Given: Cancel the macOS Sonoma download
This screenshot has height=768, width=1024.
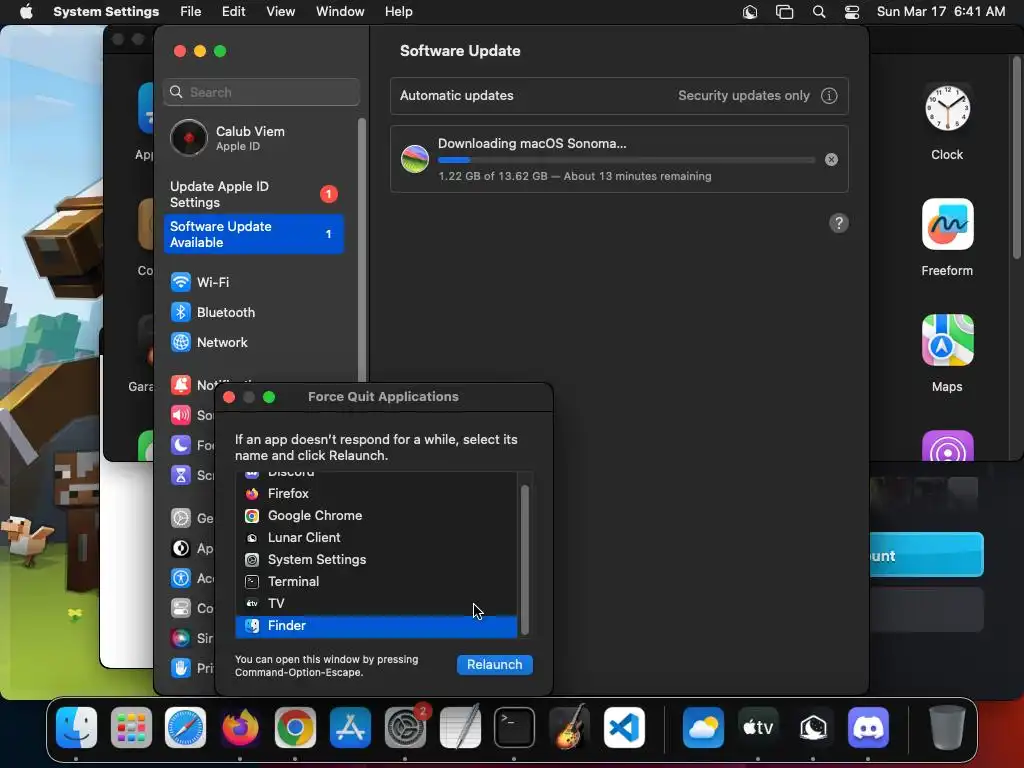Looking at the screenshot, I should [831, 159].
